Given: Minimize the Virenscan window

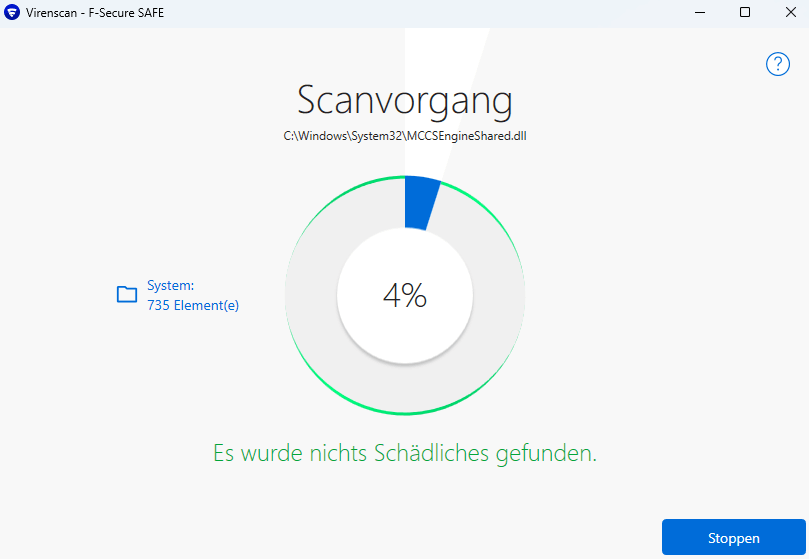Looking at the screenshot, I should tap(700, 12).
